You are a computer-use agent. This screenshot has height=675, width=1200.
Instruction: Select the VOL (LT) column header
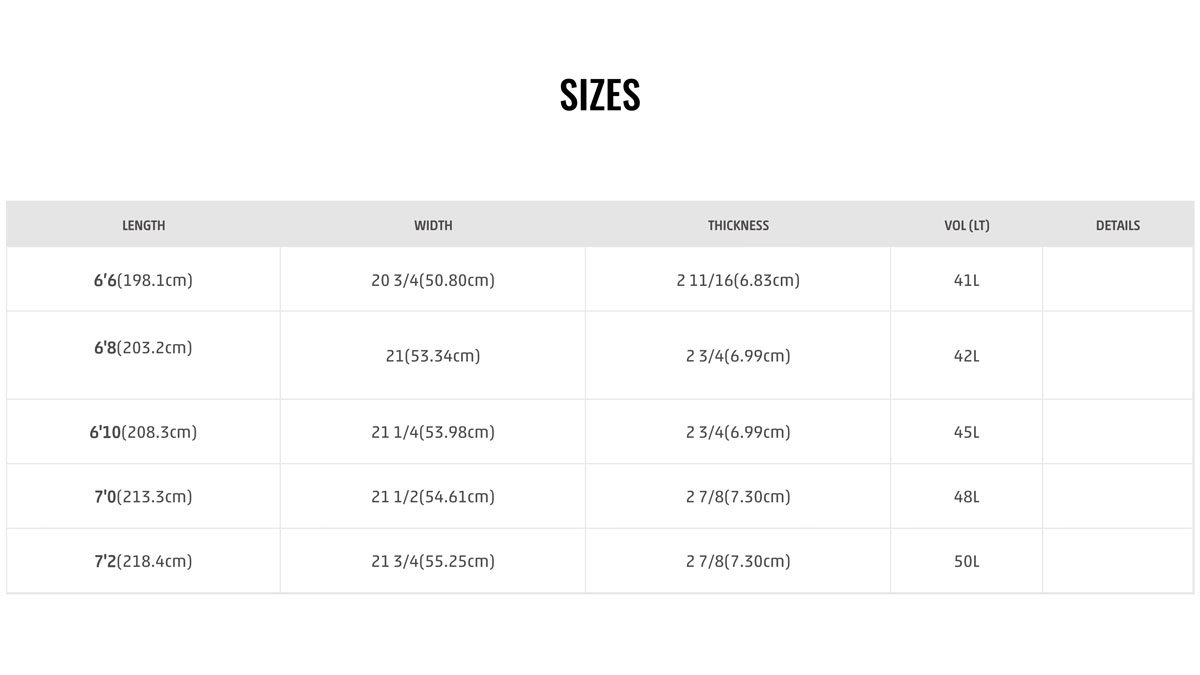click(966, 226)
